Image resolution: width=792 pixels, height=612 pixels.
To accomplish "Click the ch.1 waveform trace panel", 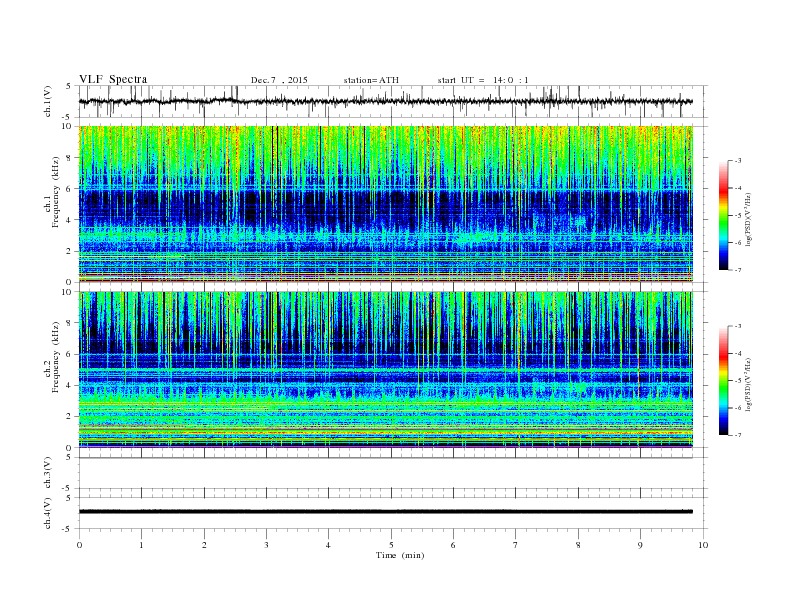I will pyautogui.click(x=393, y=101).
